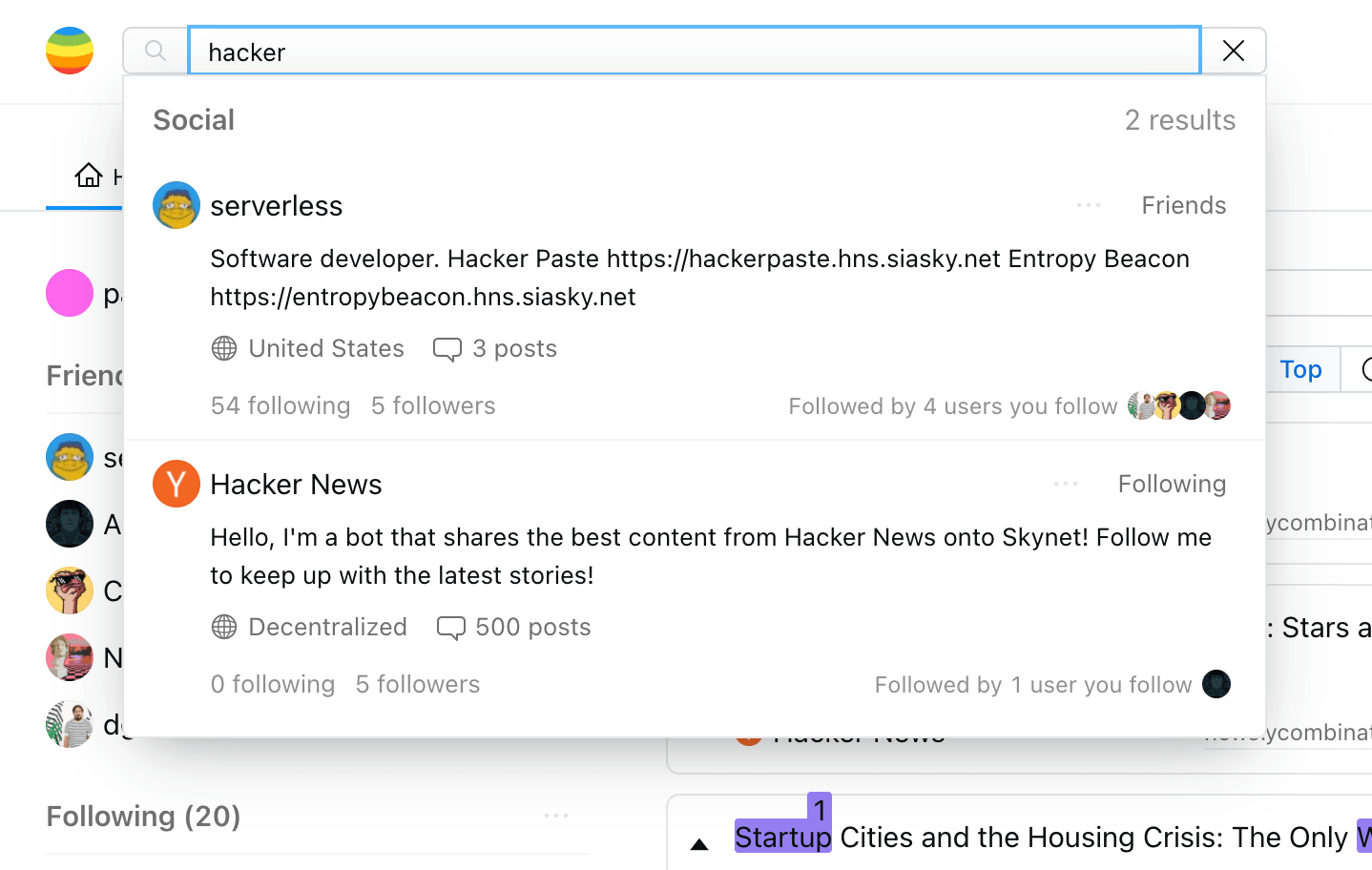The height and width of the screenshot is (870, 1372).
Task: Open 5 followers for serverless
Action: pos(433,405)
